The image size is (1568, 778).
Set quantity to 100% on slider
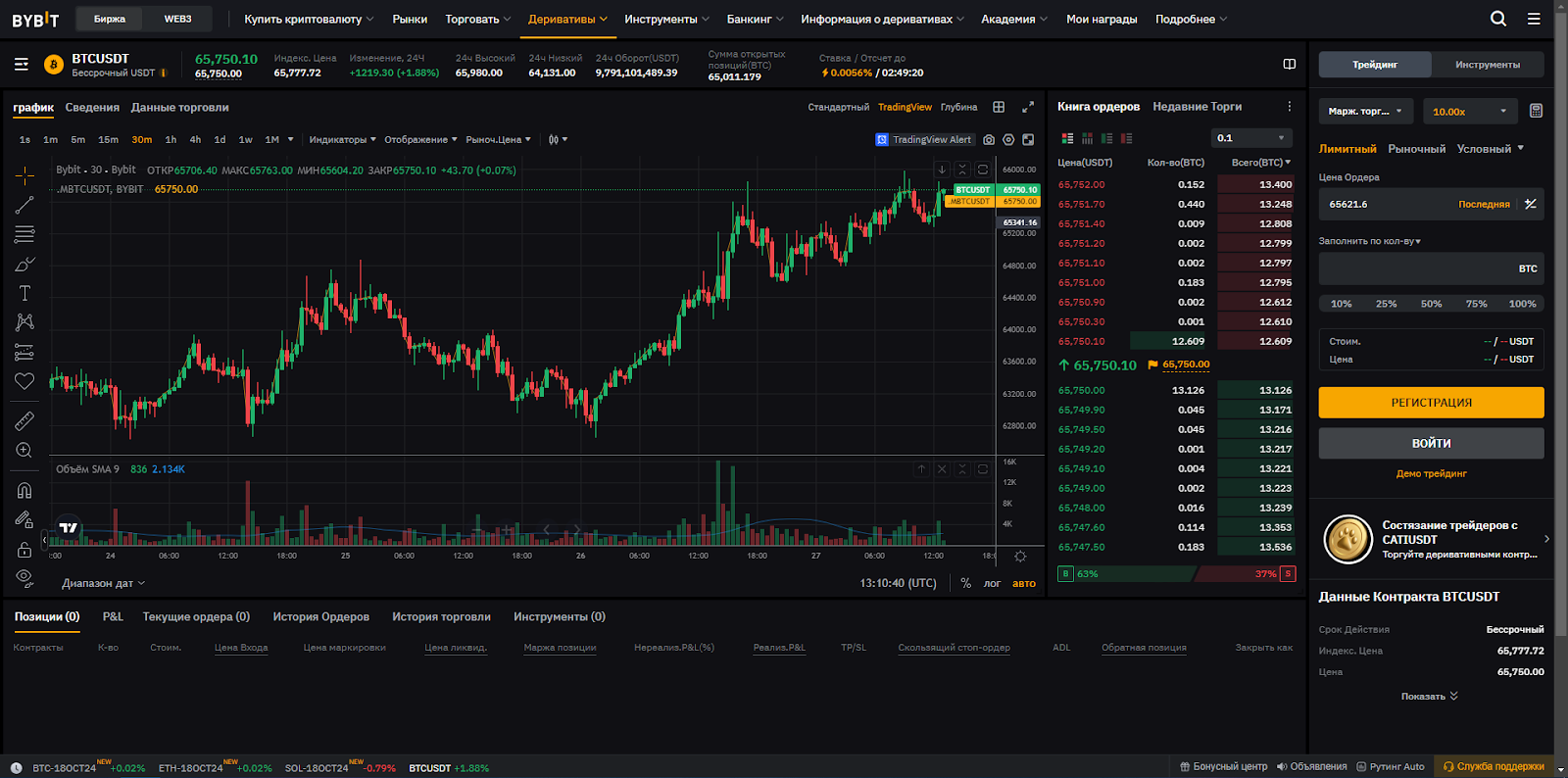tap(1522, 304)
